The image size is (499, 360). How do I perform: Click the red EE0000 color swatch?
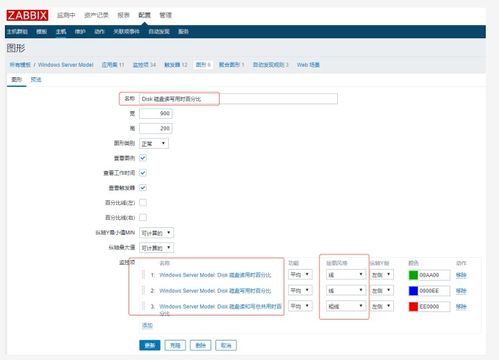tap(413, 306)
